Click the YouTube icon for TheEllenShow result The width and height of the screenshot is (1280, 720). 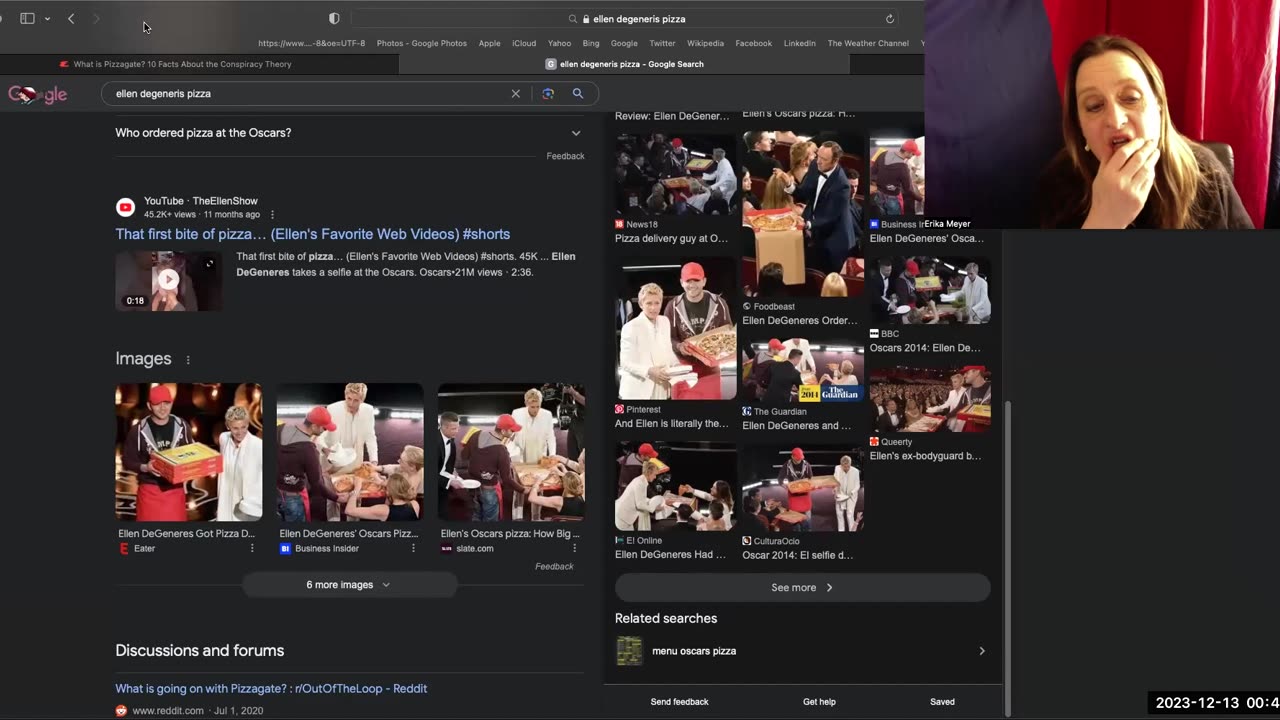pos(125,207)
